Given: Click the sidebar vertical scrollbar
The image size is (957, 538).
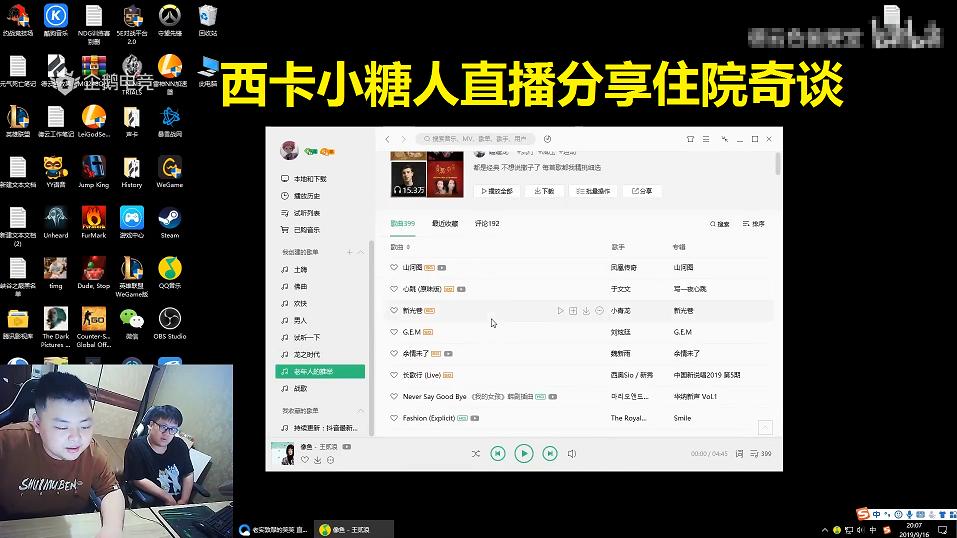Looking at the screenshot, I should pyautogui.click(x=371, y=336).
